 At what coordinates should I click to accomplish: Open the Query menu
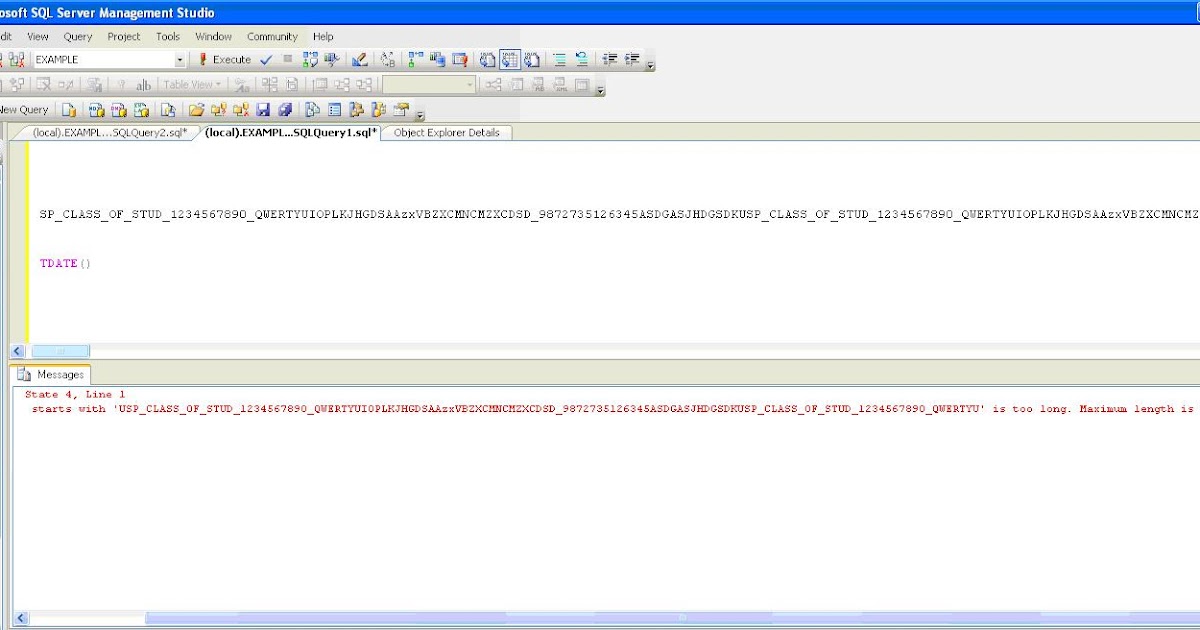click(x=77, y=36)
